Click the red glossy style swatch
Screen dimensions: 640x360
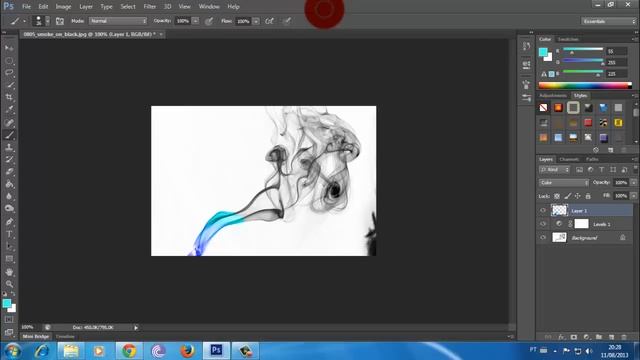click(588, 122)
